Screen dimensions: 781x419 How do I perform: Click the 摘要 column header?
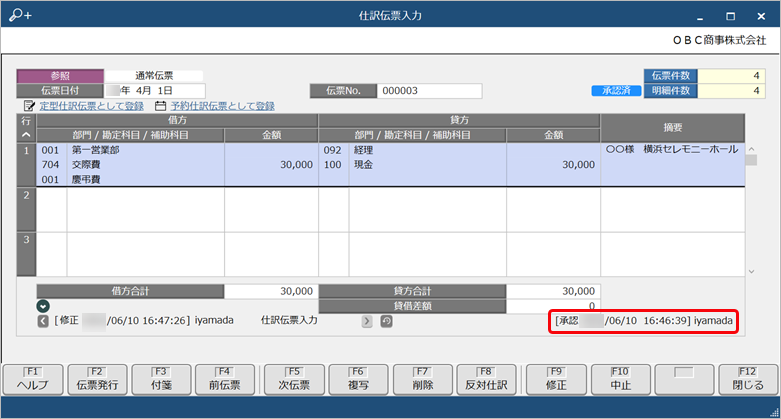[x=672, y=128]
